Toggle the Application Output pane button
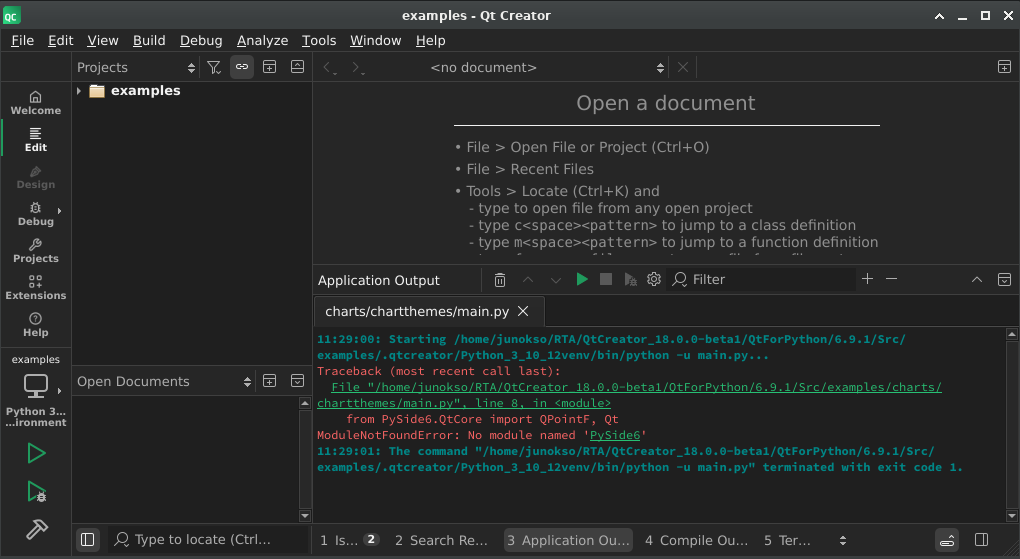 click(568, 540)
